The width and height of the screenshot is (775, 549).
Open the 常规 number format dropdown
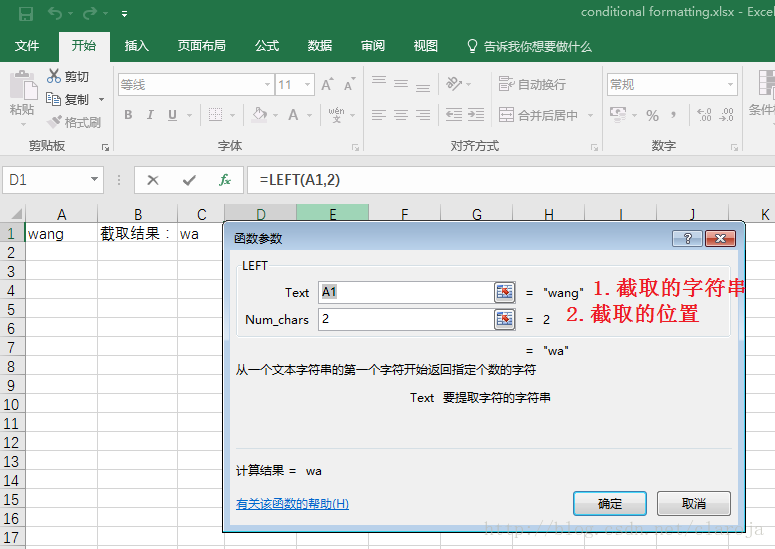pyautogui.click(x=730, y=84)
